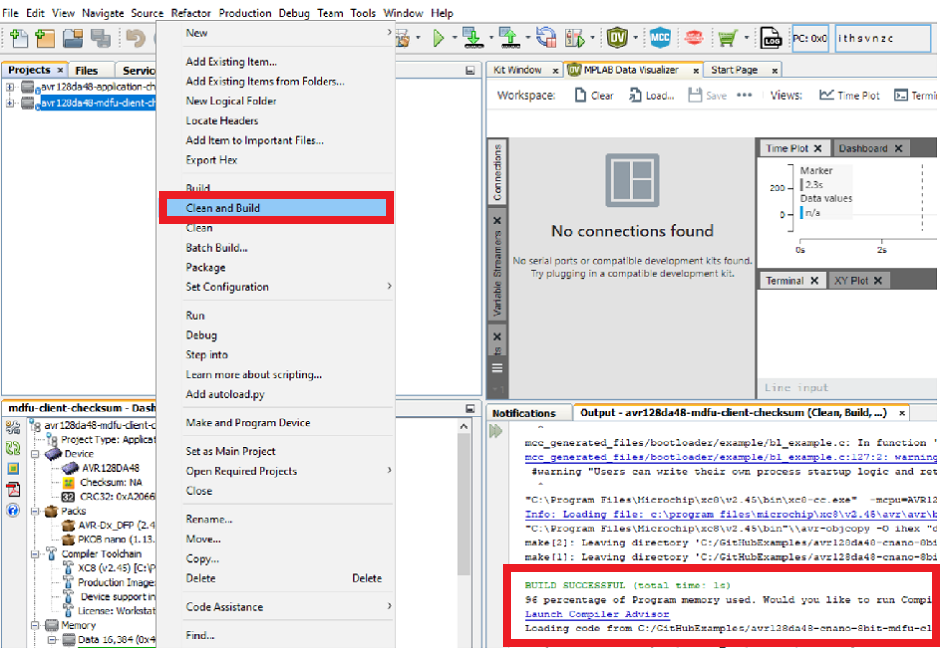Open dropdown arrow next to Run Project icon
Viewport: 940px width, 651px height.
tap(454, 38)
